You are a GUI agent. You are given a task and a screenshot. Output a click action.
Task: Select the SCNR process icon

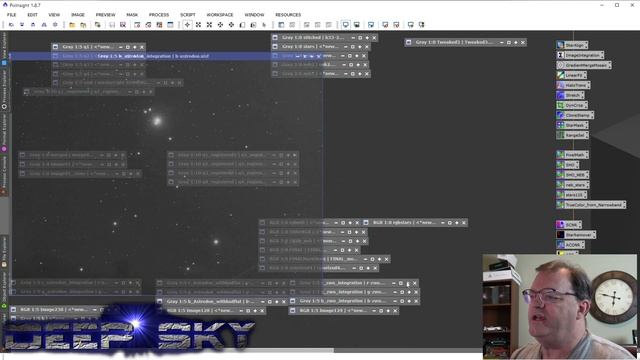point(569,224)
